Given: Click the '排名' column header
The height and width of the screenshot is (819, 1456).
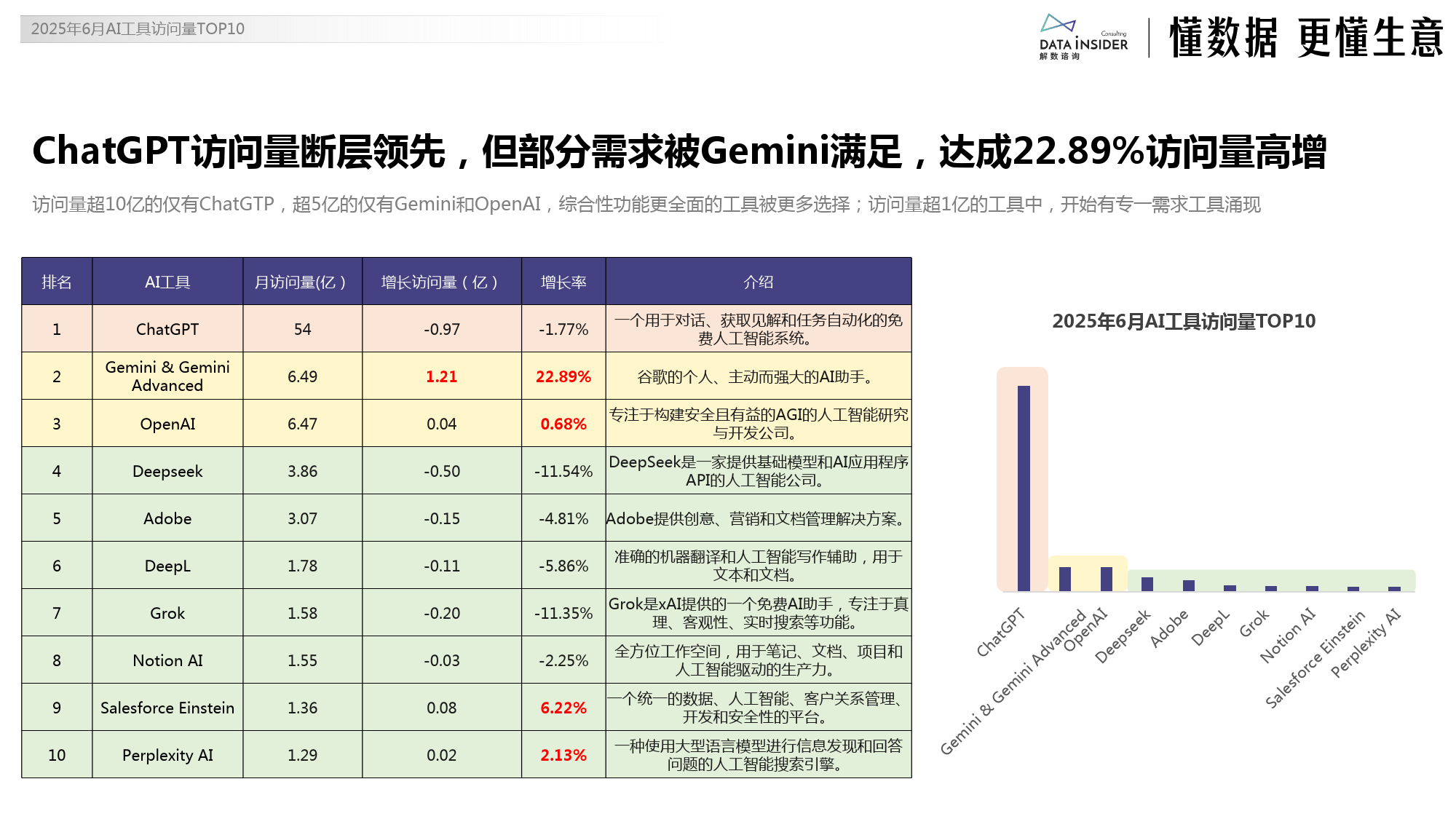Looking at the screenshot, I should [x=57, y=282].
